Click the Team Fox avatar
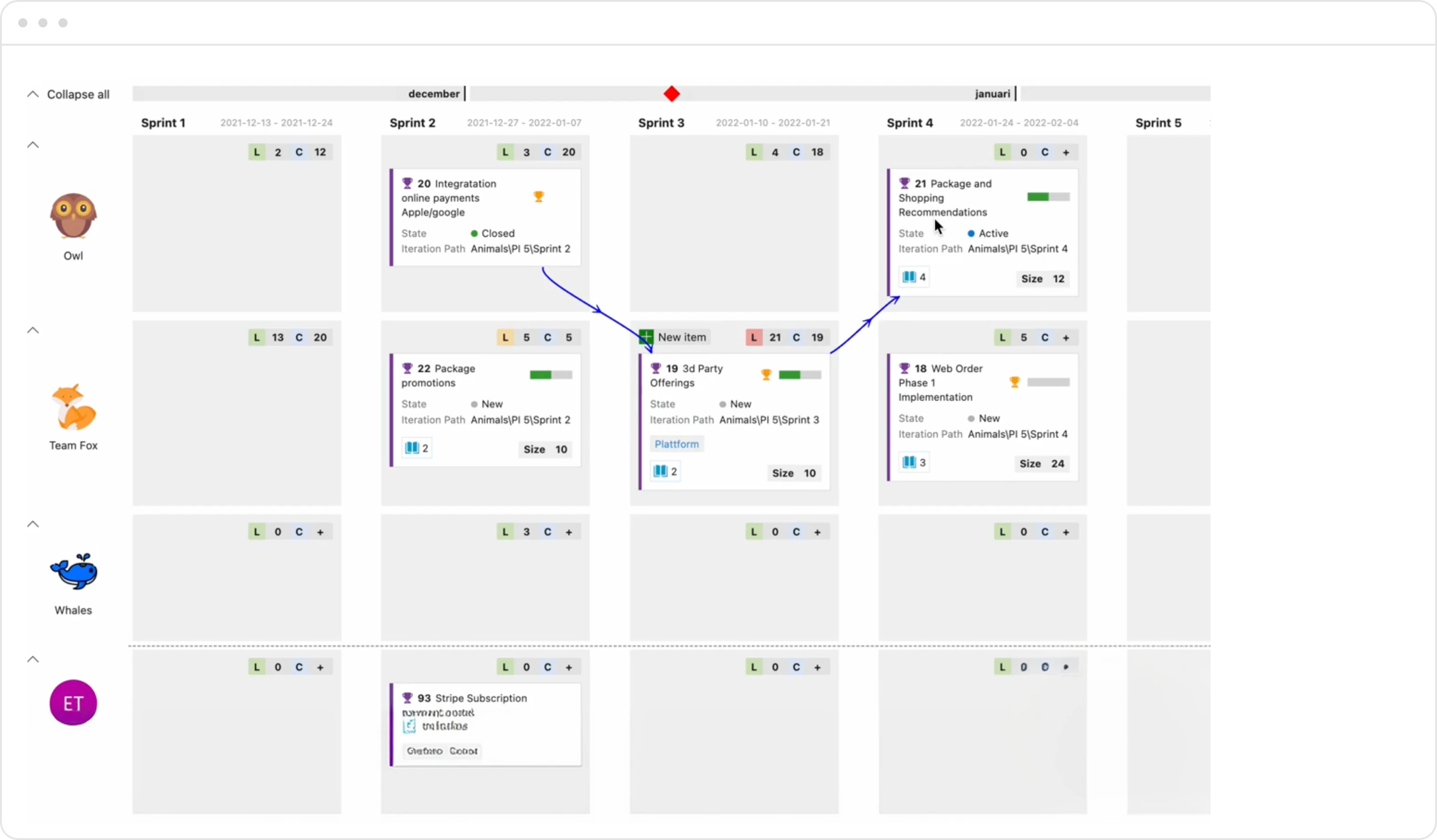Image resolution: width=1437 pixels, height=840 pixels. pos(73,407)
